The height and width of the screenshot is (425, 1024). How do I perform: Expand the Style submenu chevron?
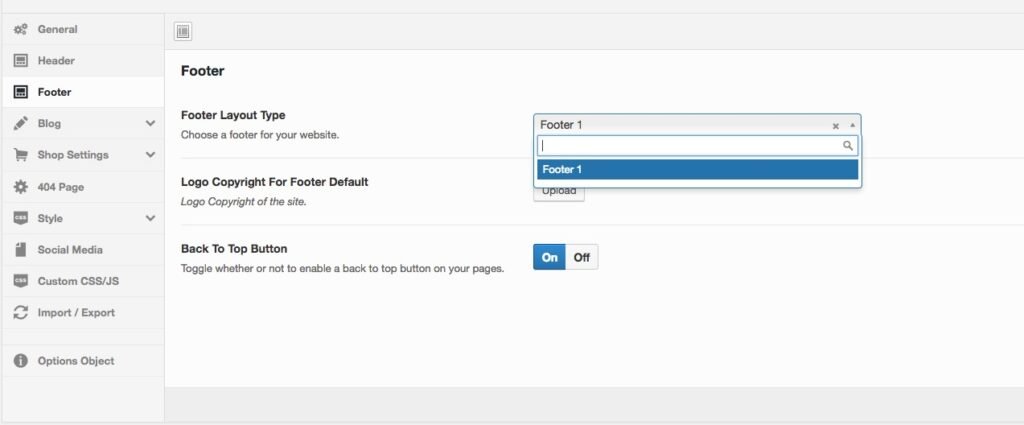click(150, 218)
